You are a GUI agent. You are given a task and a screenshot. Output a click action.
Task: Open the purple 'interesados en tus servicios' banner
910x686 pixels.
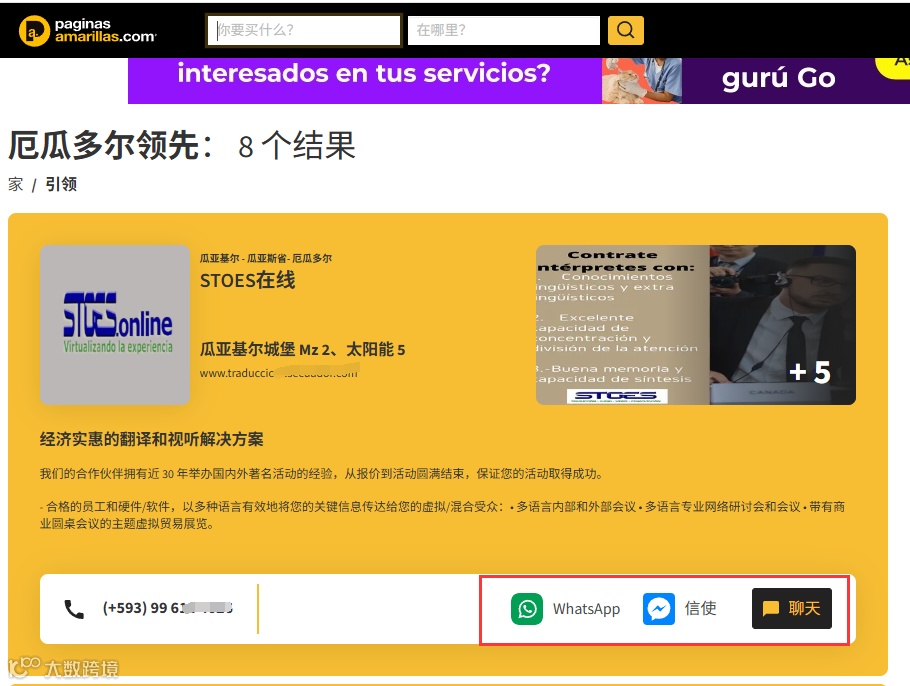(364, 80)
